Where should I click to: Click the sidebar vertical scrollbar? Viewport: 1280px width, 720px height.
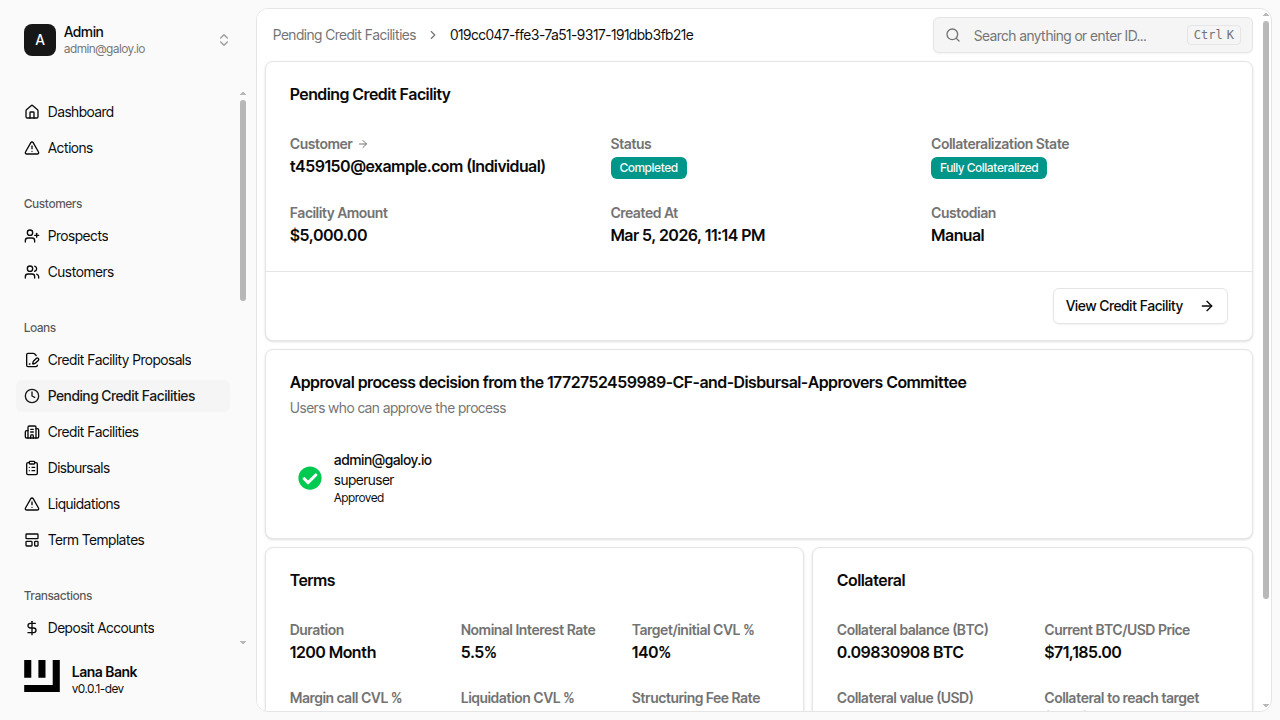[x=243, y=200]
